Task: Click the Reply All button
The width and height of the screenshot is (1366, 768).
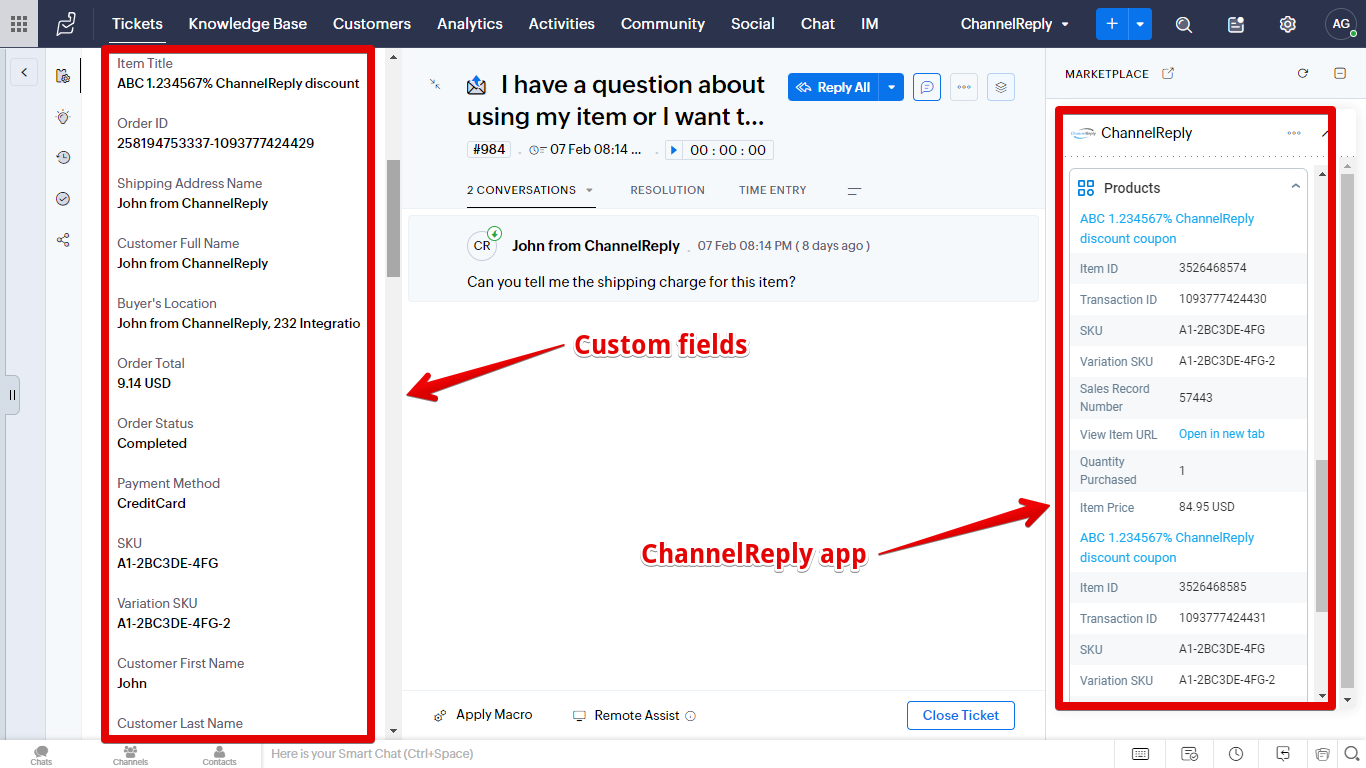Action: (833, 87)
